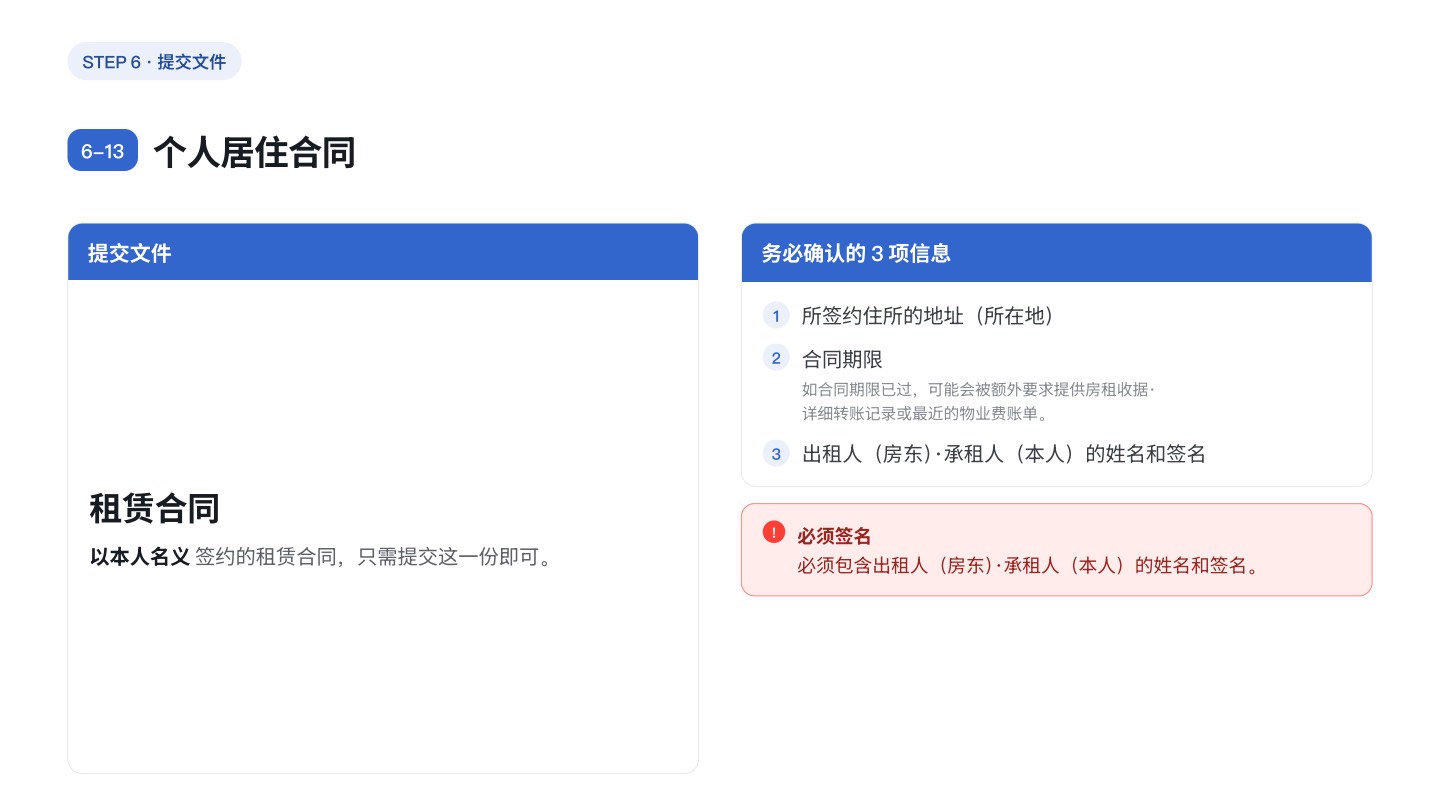1440x810 pixels.
Task: Click the pink 必须签名 warning box
Action: [1057, 550]
